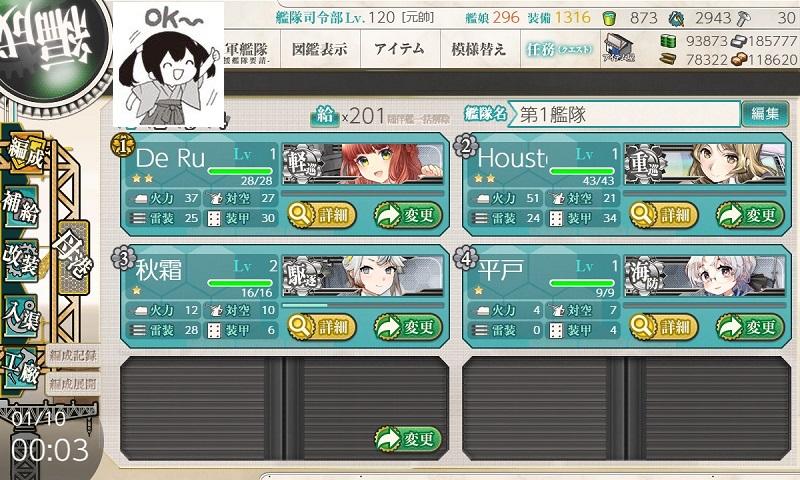Open the 工廠 factory sidebar icon
This screenshot has width=800, height=480.
tap(20, 366)
